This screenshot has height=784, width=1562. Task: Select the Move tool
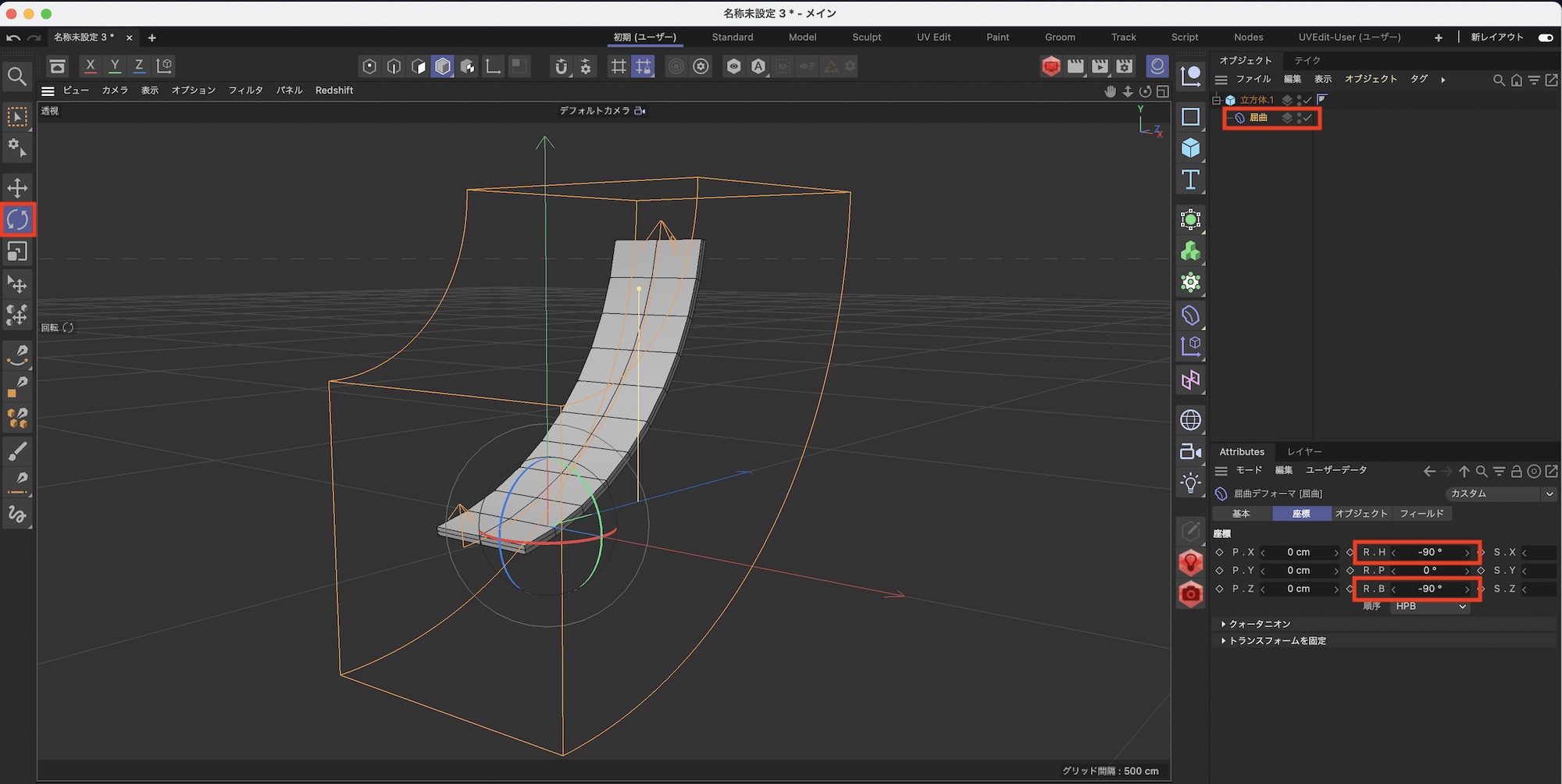tap(17, 188)
